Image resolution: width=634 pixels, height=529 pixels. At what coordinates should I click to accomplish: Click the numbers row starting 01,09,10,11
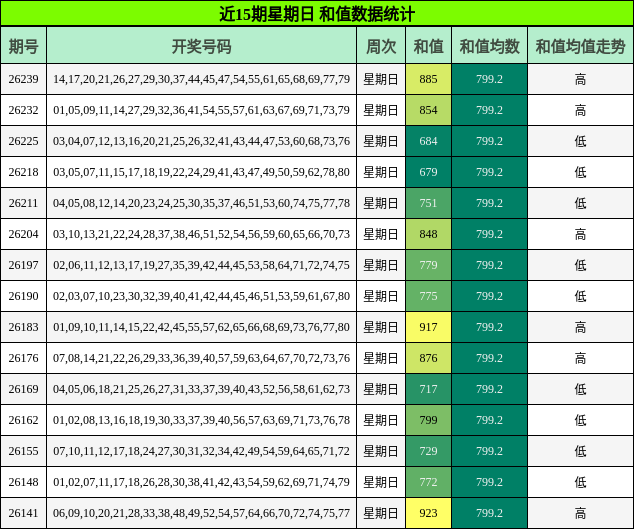(201, 327)
